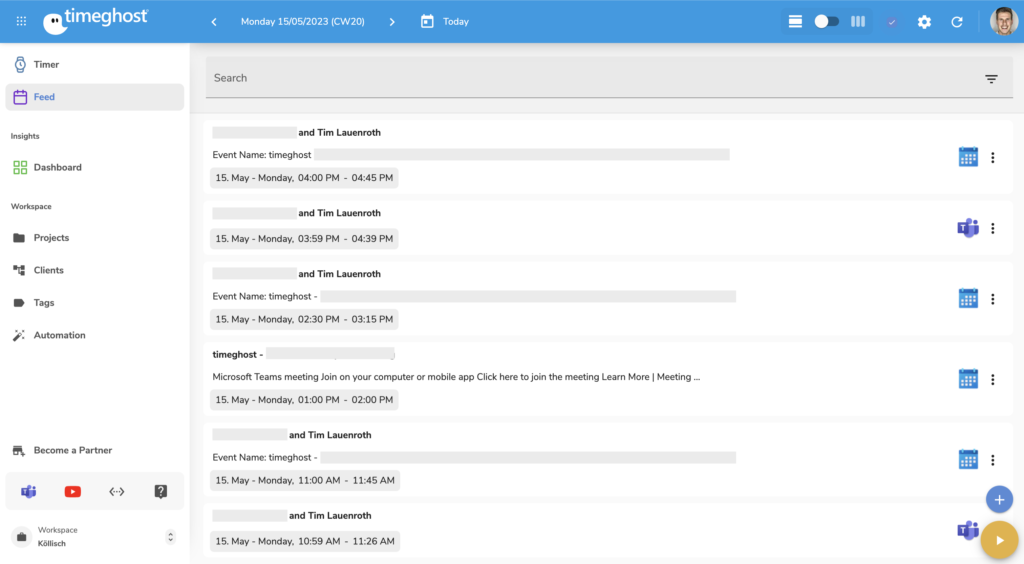Open Dashboard in the sidebar
This screenshot has height=564, width=1024.
coord(57,167)
